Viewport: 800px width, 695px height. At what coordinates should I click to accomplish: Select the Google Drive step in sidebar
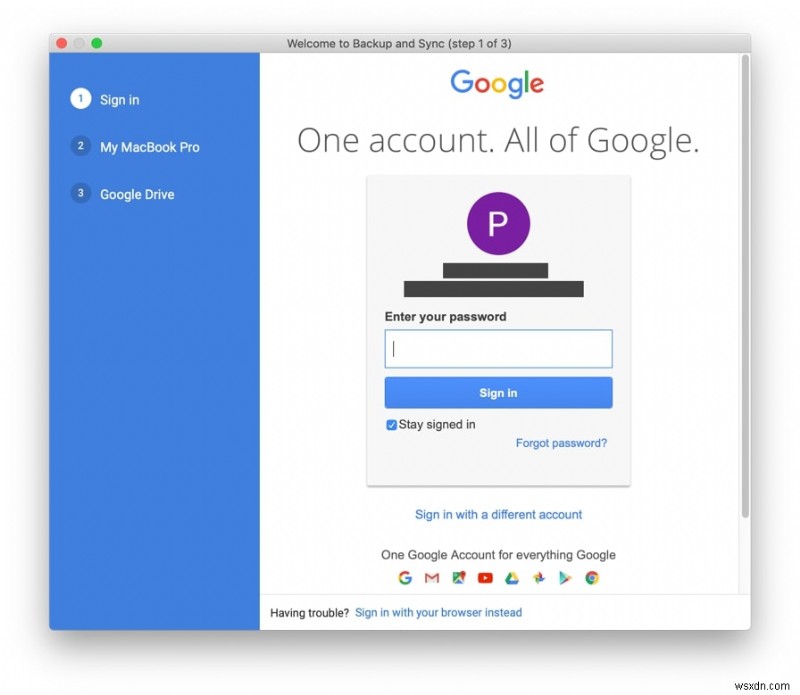click(137, 194)
